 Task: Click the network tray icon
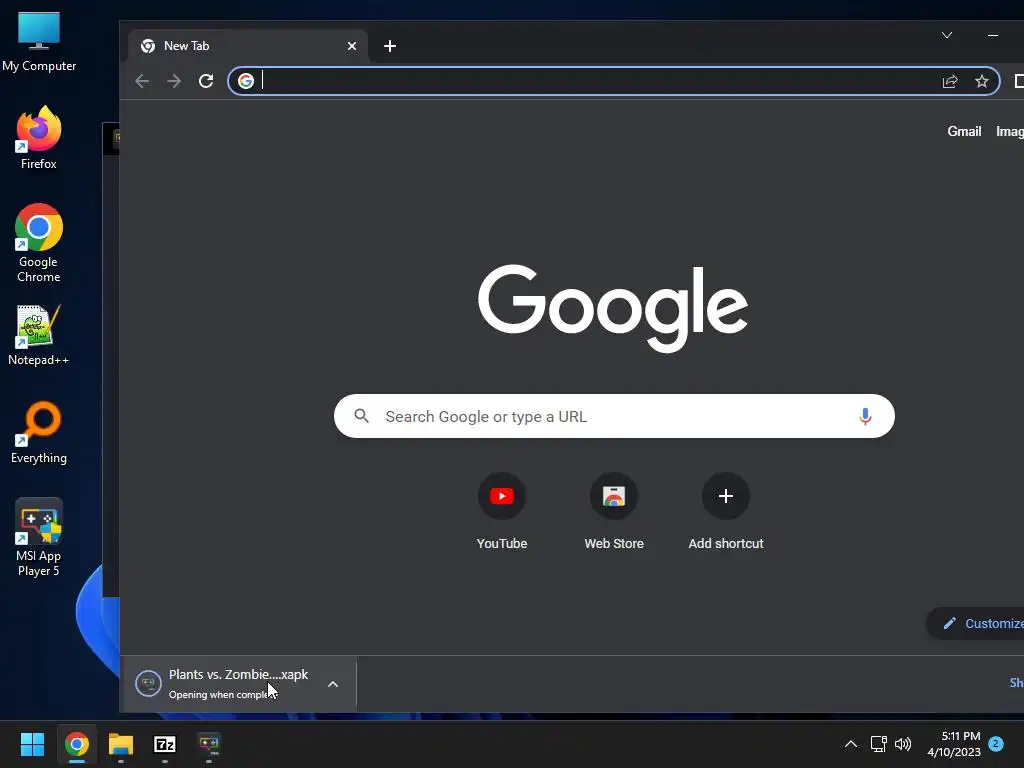[878, 744]
